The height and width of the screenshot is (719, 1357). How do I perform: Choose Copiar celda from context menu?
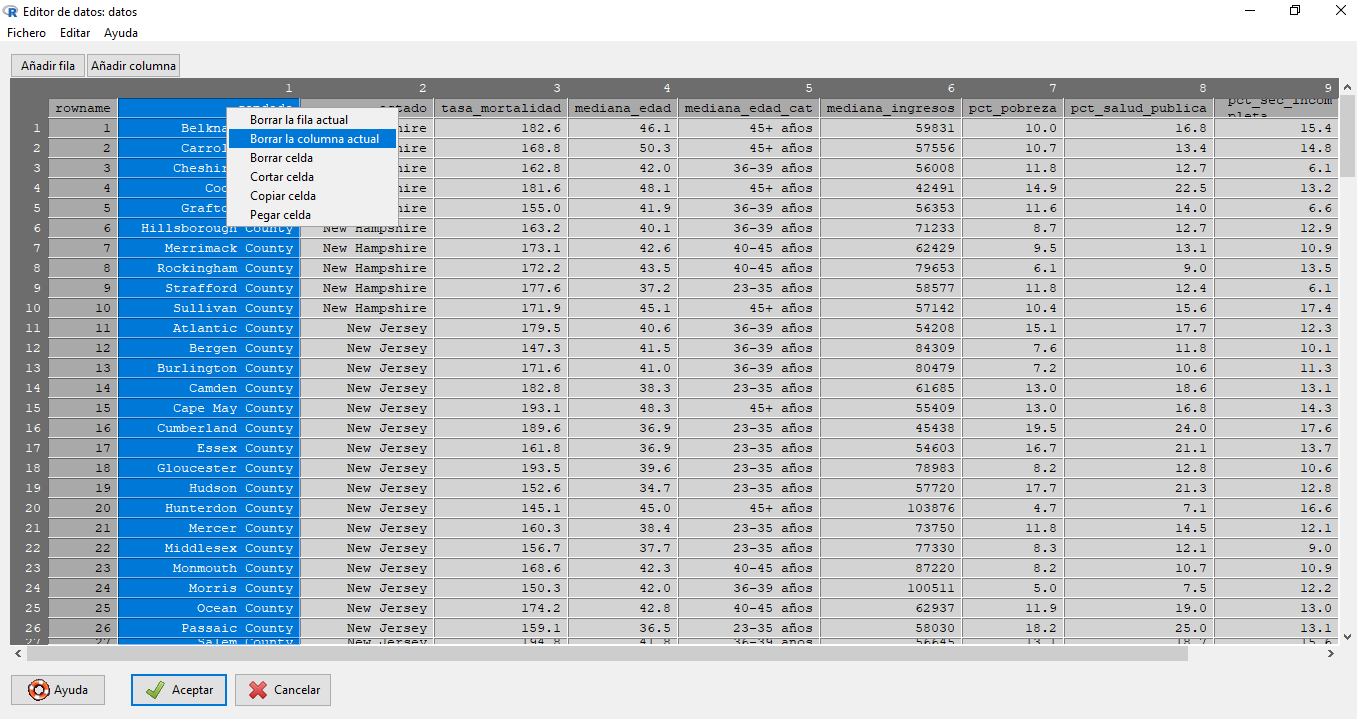[282, 196]
